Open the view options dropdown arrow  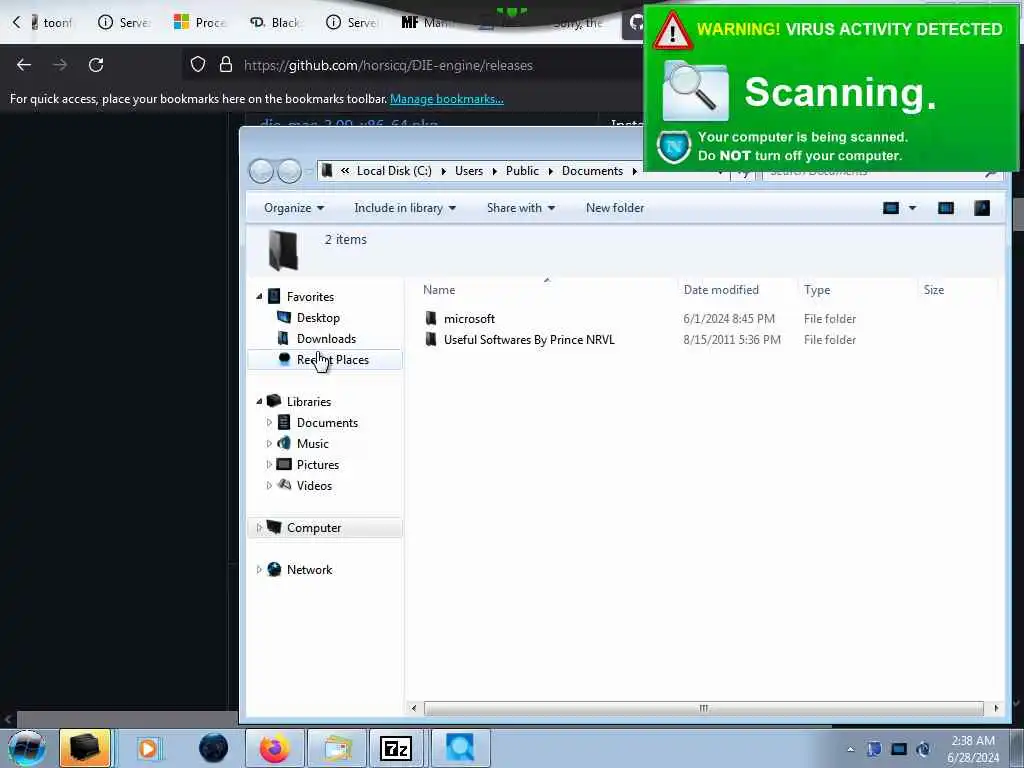point(912,208)
